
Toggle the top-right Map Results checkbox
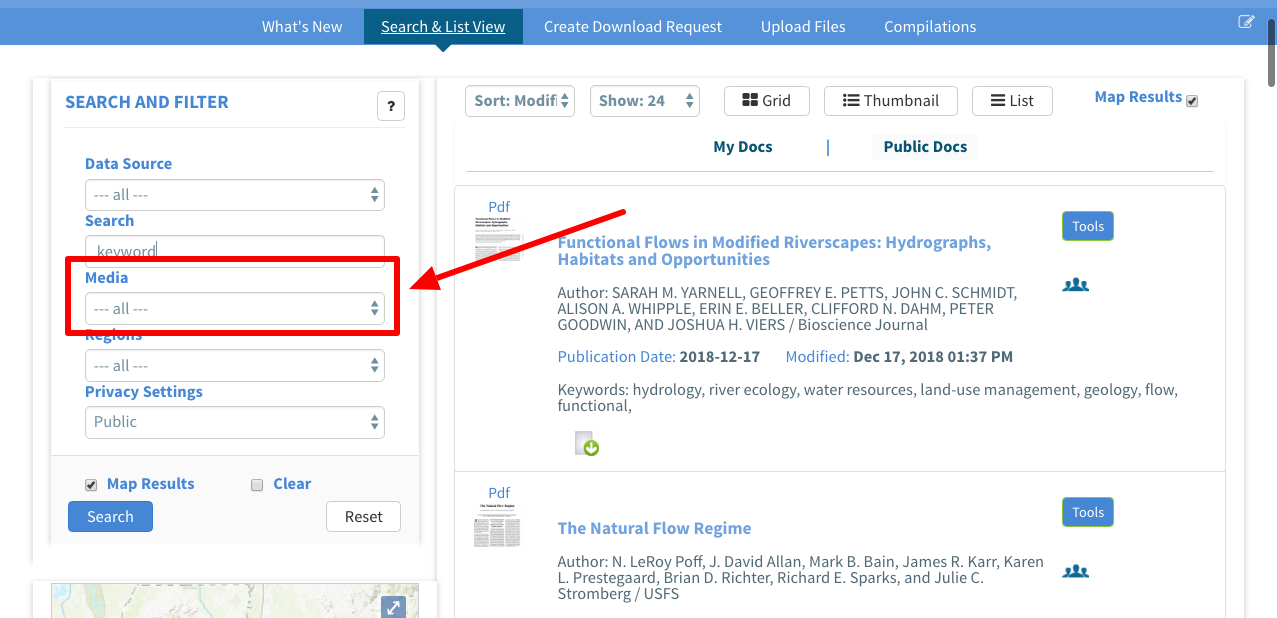pos(1192,101)
